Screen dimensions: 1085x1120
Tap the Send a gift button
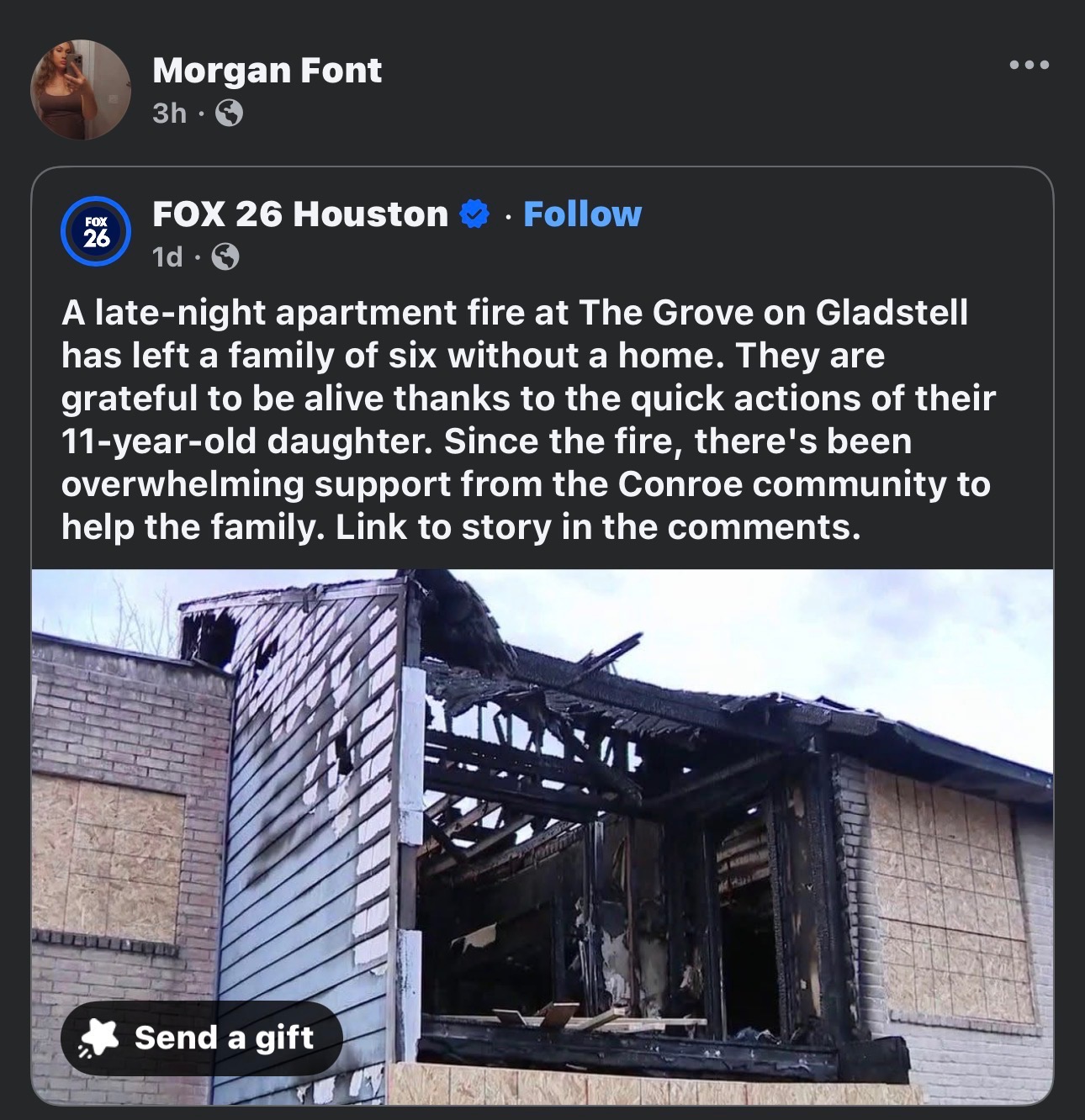point(202,1038)
